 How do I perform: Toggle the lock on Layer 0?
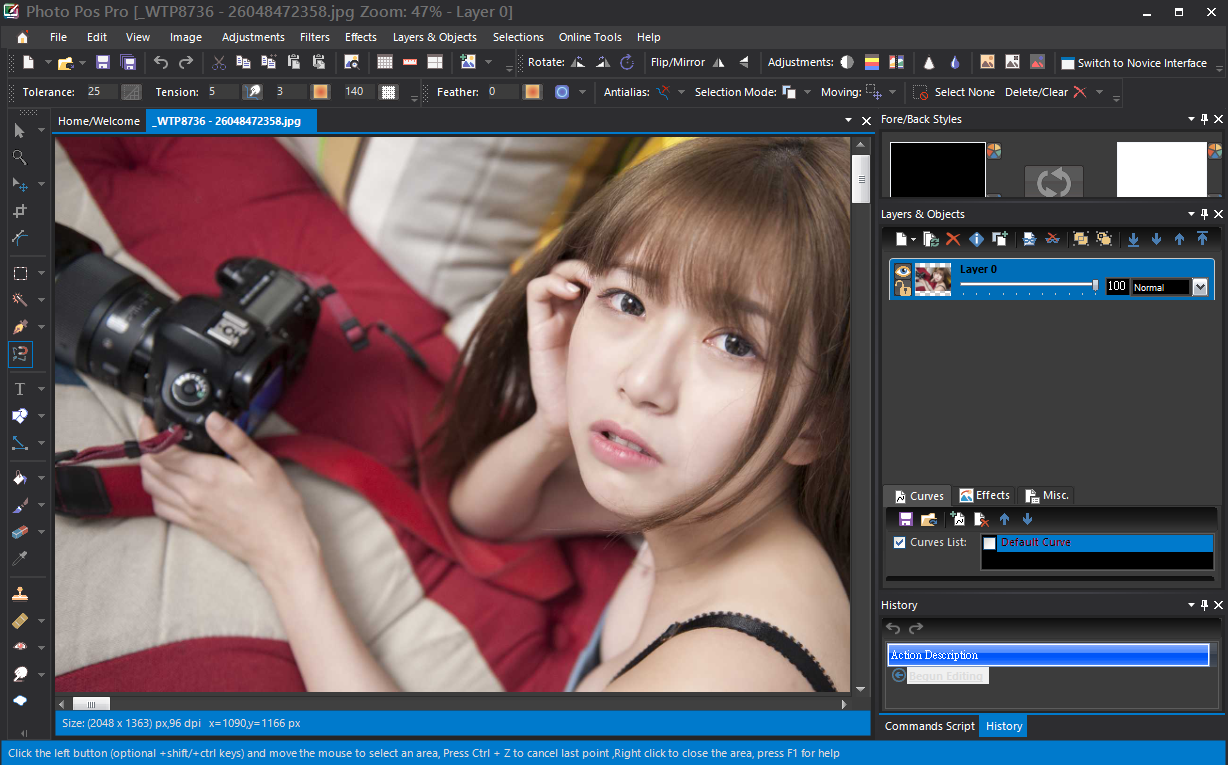pyautogui.click(x=902, y=289)
